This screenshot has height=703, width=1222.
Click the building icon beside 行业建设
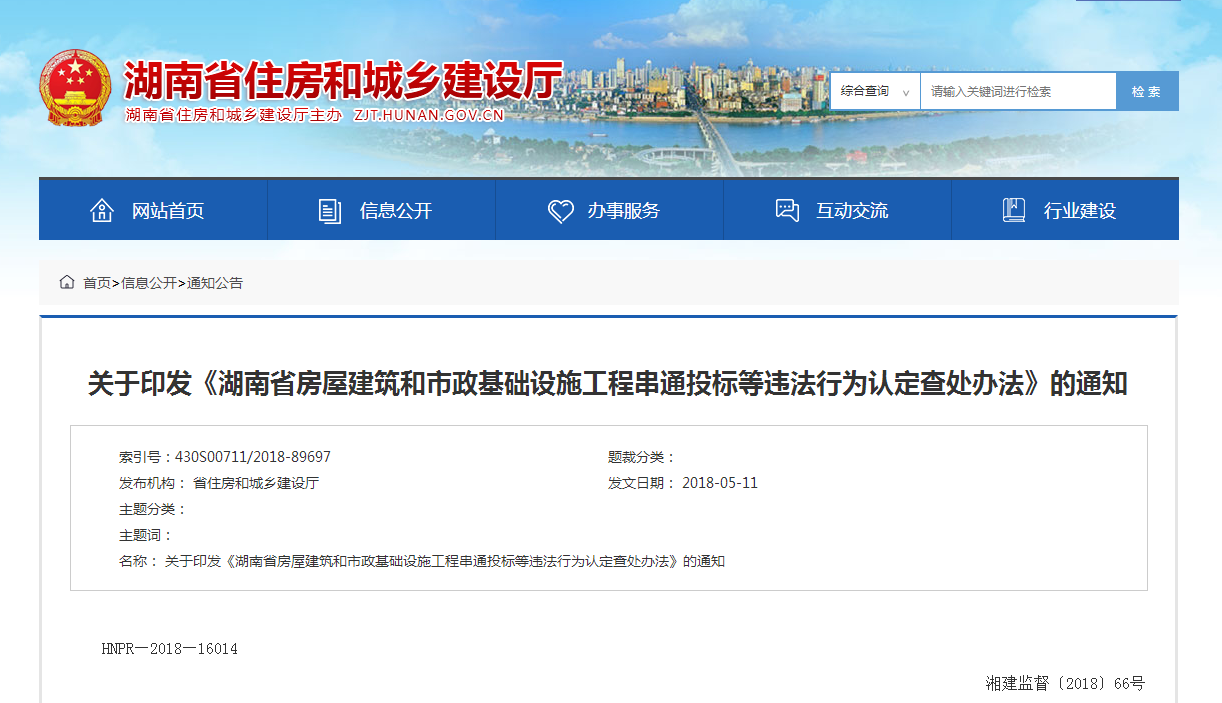click(x=1013, y=209)
